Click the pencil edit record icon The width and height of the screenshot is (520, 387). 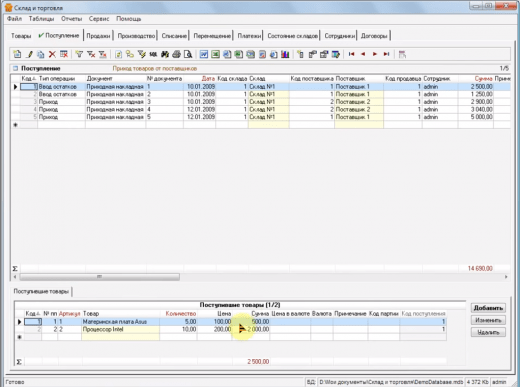(x=29, y=54)
